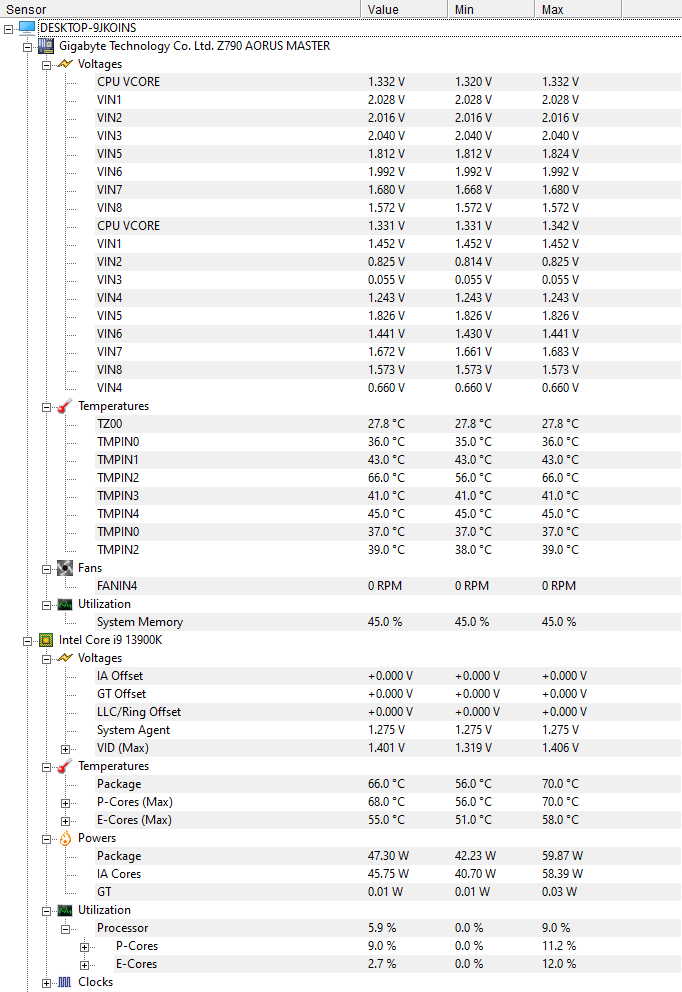Collapse the motherboard Utilization group
This screenshot has width=682, height=992.
tap(46, 605)
